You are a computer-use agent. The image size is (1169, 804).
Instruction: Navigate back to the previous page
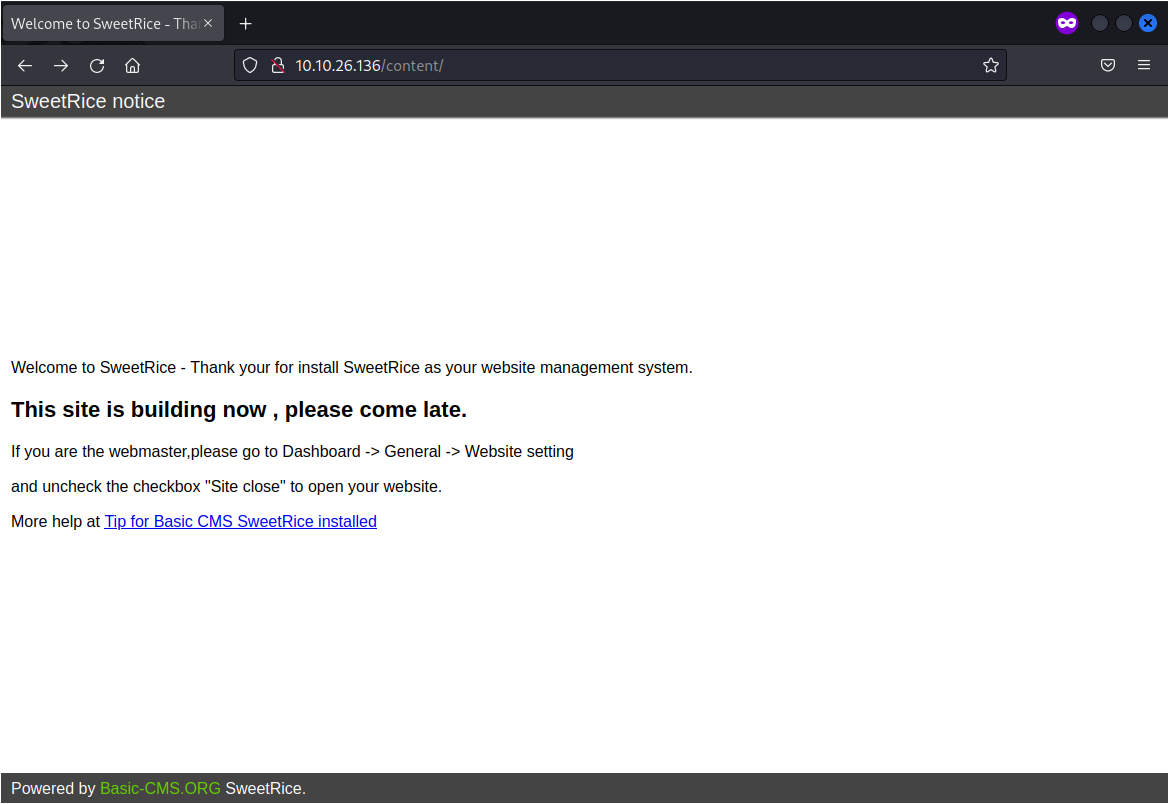click(x=24, y=65)
